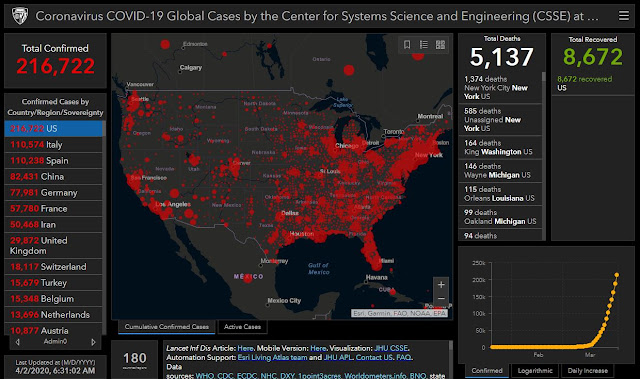This screenshot has height=379, width=640.
Task: Show the Daily Increase chart tab
Action: coord(588,370)
